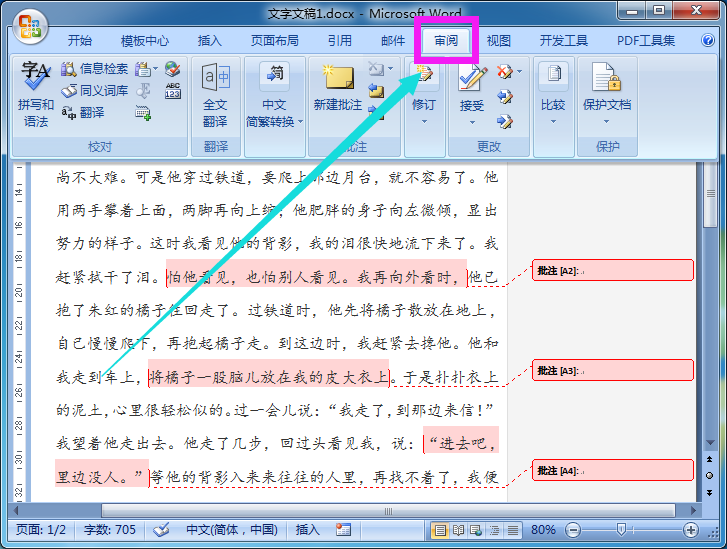Open Thesaurus (同义词库)
Viewport: 727px width, 549px height.
click(95, 90)
